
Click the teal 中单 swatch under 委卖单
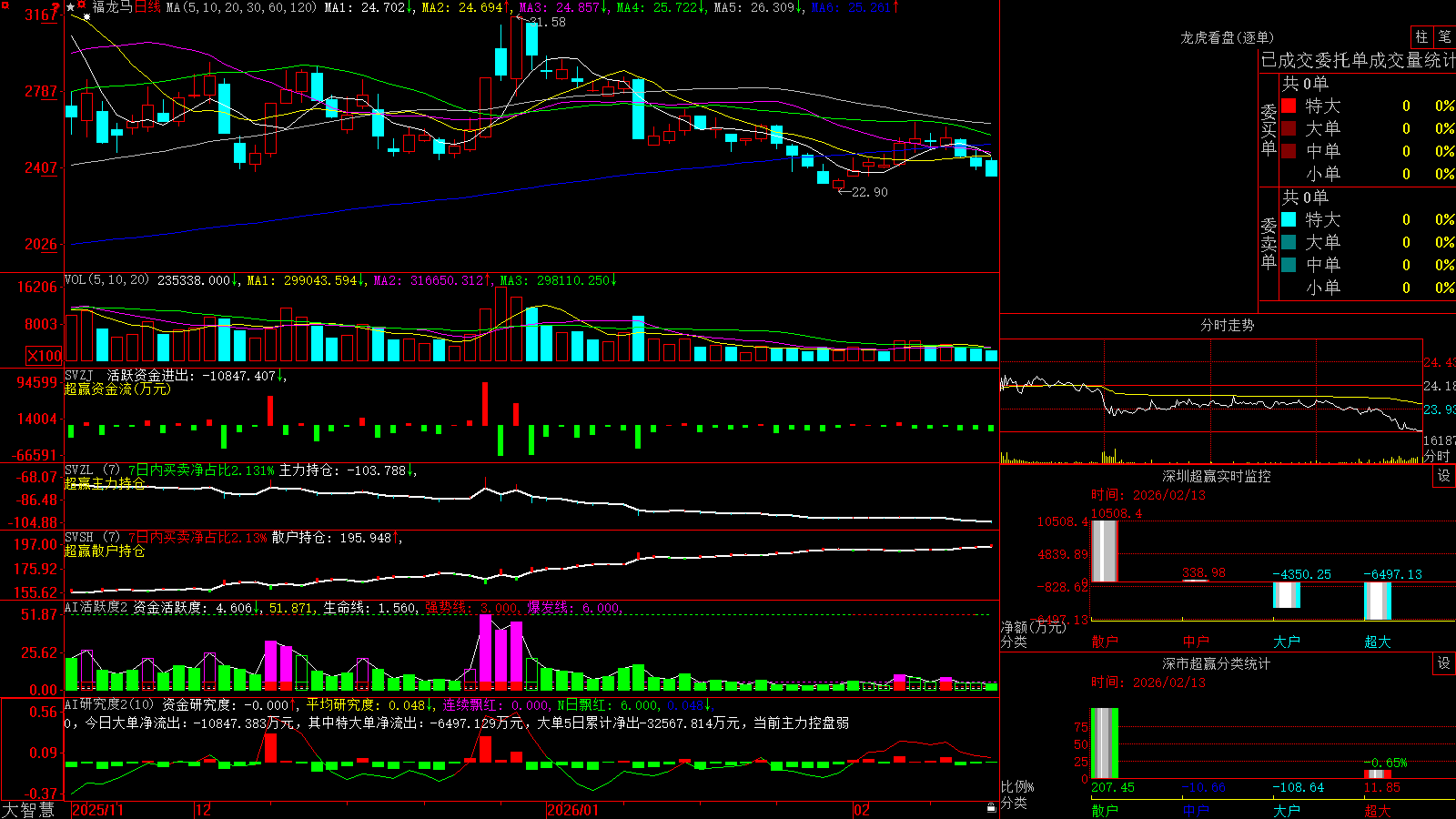(1289, 265)
